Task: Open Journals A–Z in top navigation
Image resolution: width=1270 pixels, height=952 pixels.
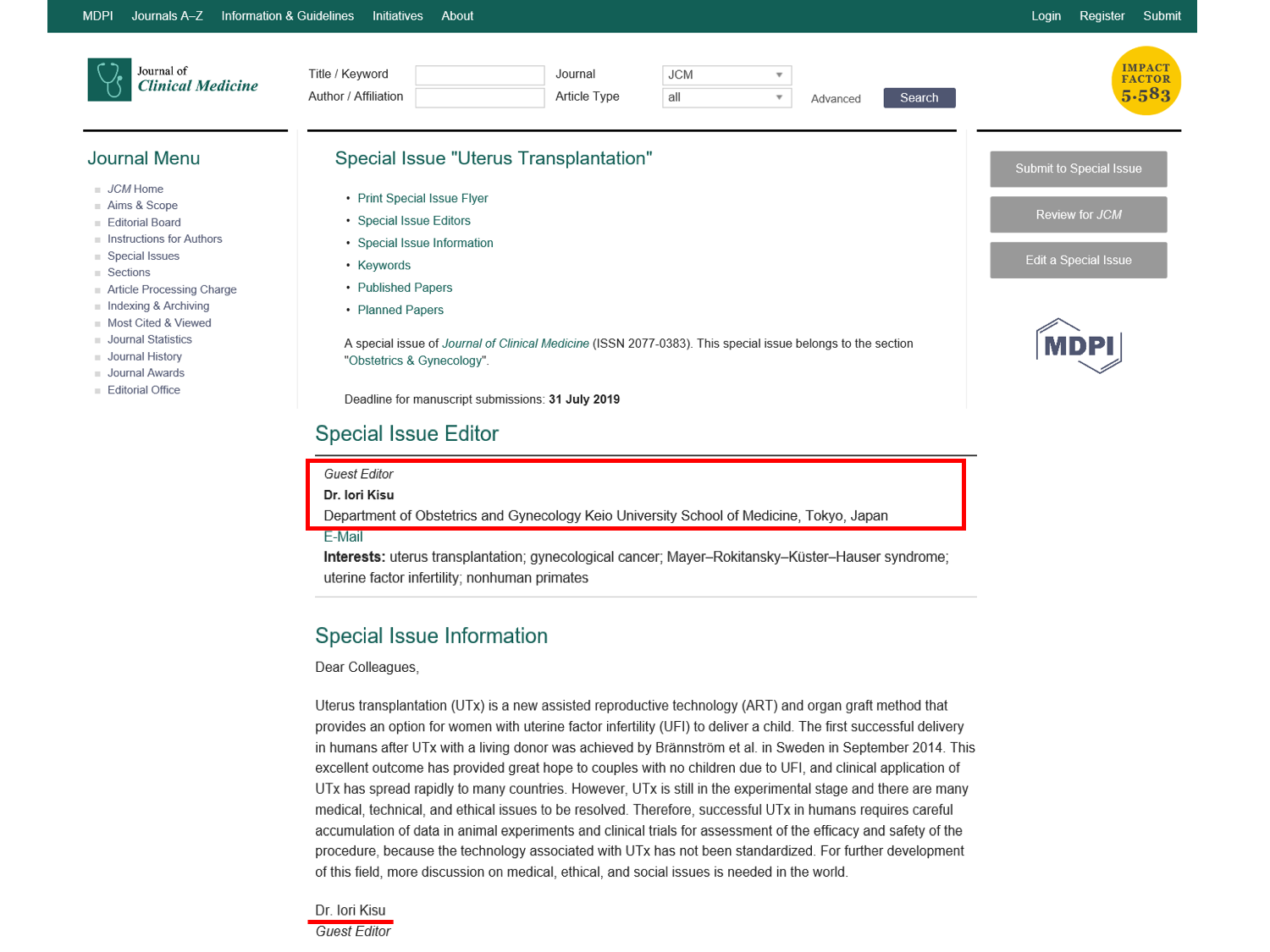Action: pos(167,16)
